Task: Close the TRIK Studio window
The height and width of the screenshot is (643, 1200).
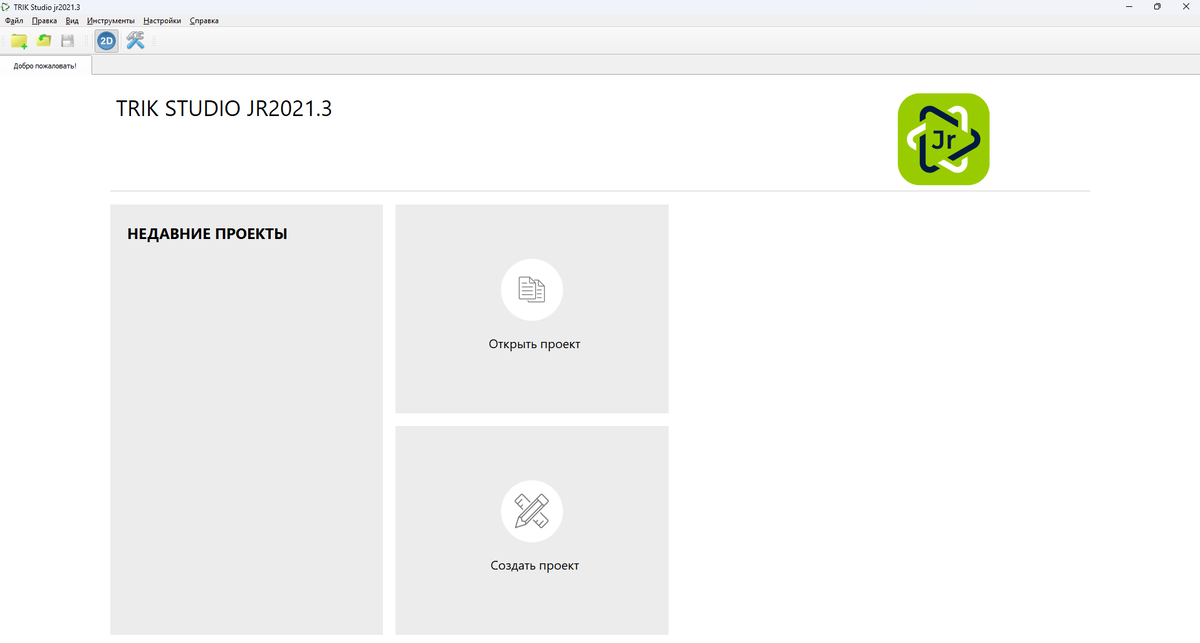Action: (x=1185, y=7)
